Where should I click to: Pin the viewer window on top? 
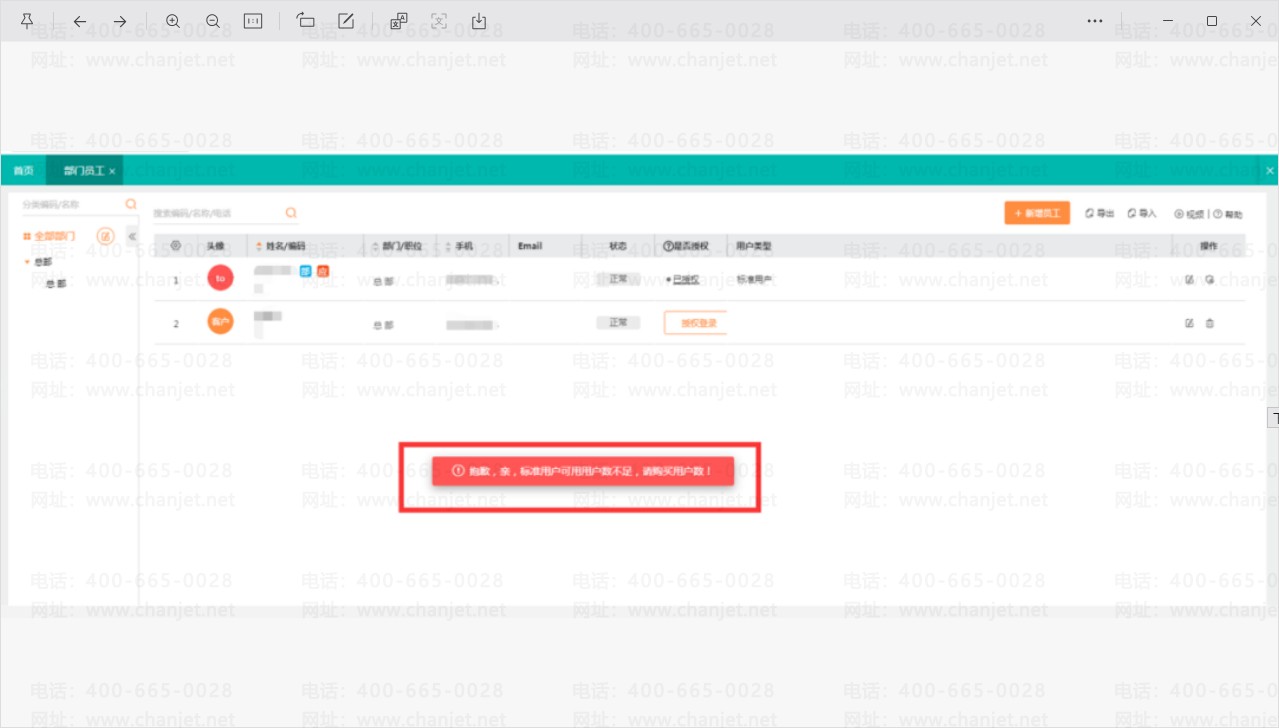[x=27, y=21]
